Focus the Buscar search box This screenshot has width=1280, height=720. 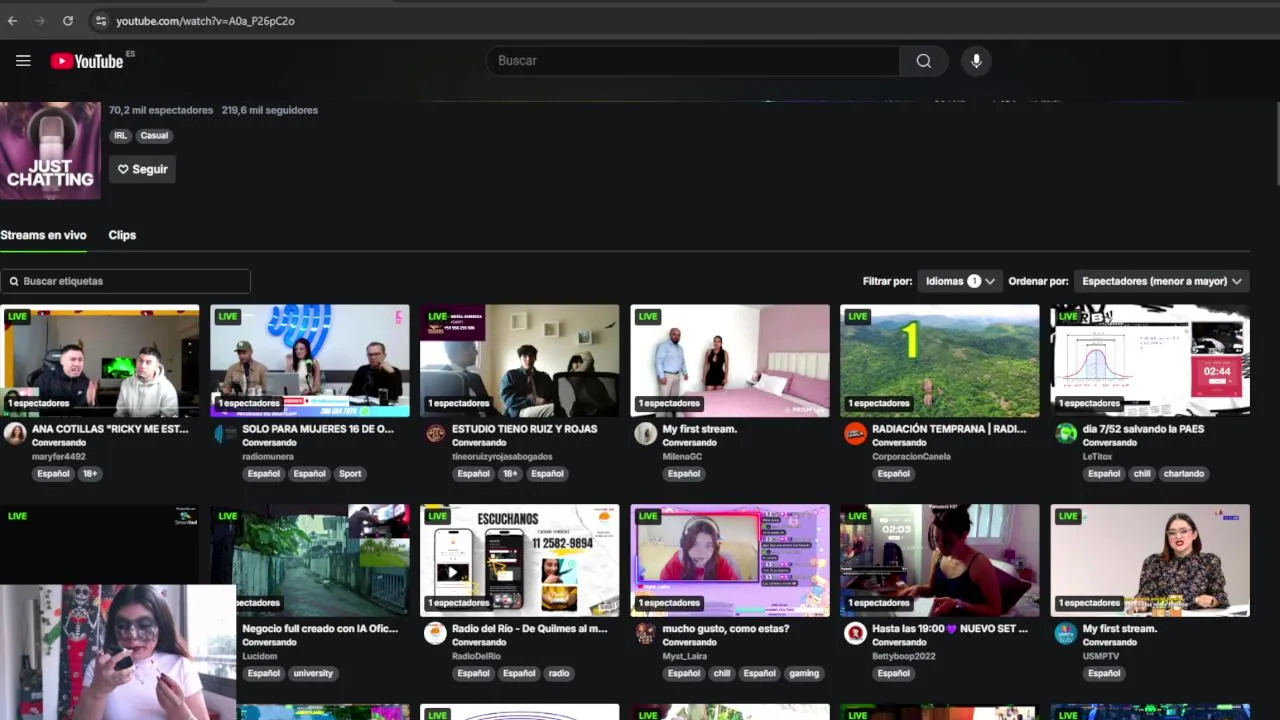[692, 61]
